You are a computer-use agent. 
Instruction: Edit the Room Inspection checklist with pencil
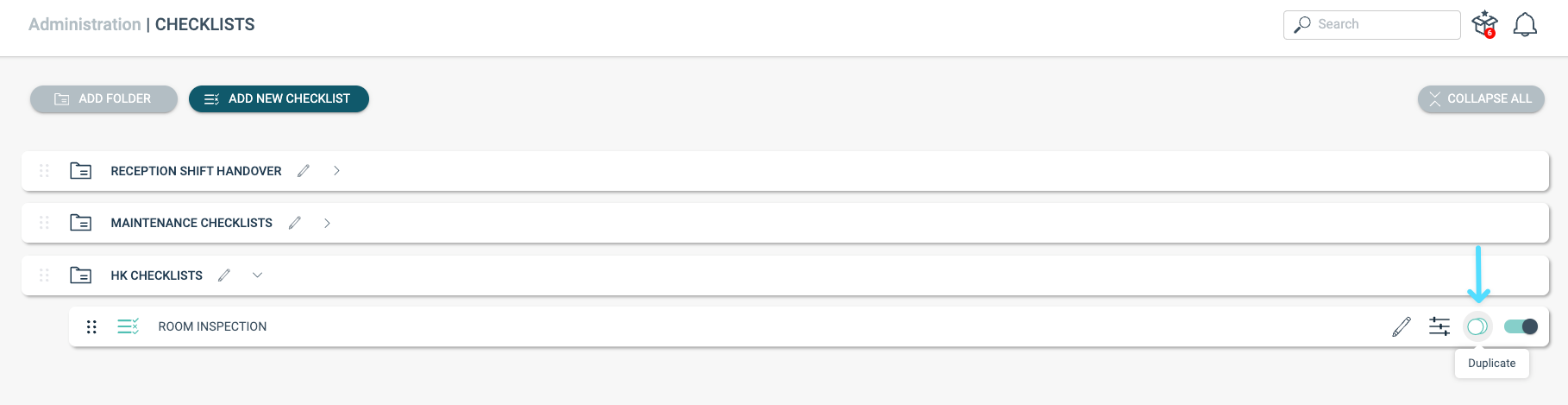(1402, 326)
